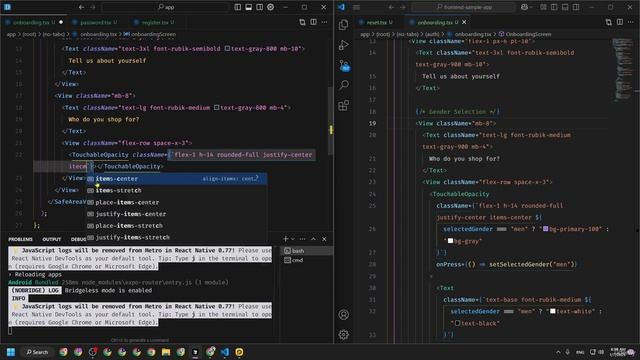Choose items-center autocomplete suggestion
The image size is (640, 360).
coord(176,179)
